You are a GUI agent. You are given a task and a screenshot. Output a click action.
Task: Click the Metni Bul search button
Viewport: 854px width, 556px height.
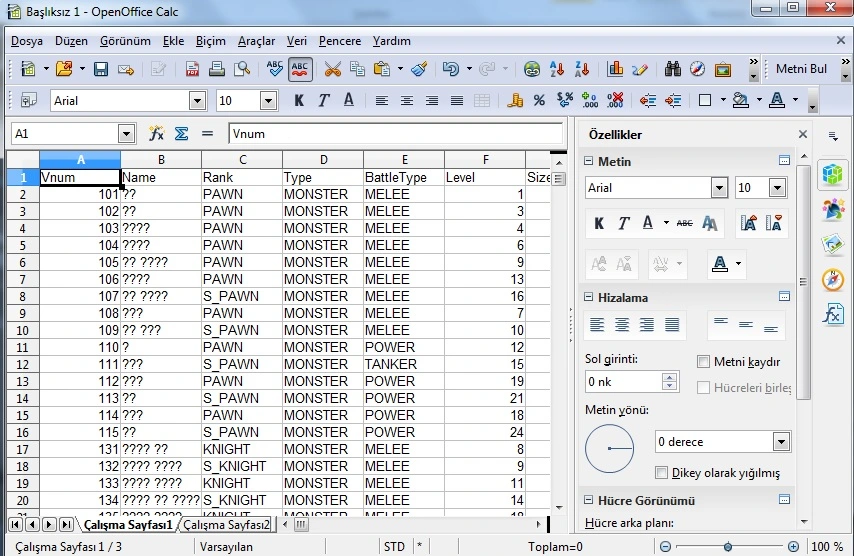tap(801, 69)
